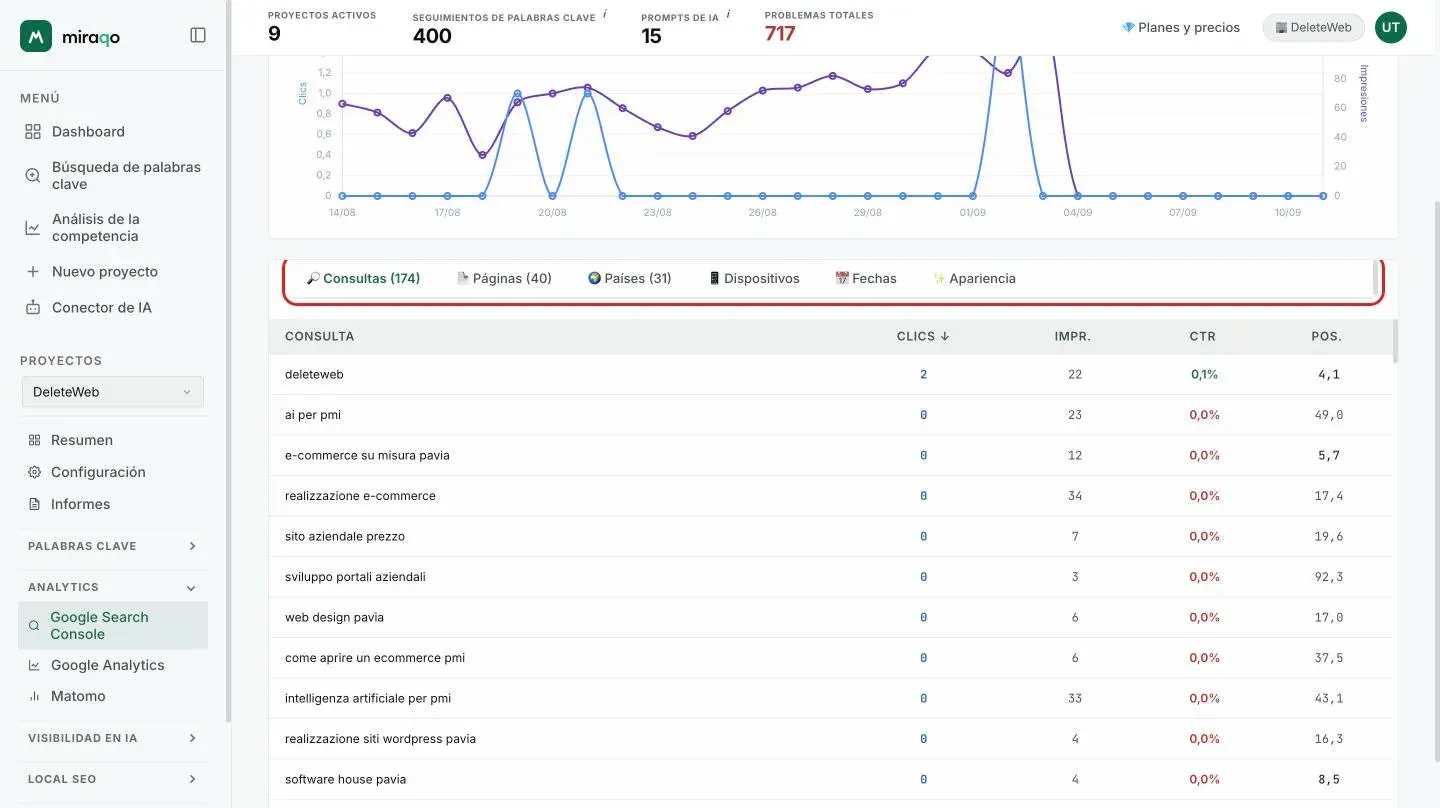Open the Fechas tab
This screenshot has width=1440, height=808.
(x=866, y=279)
